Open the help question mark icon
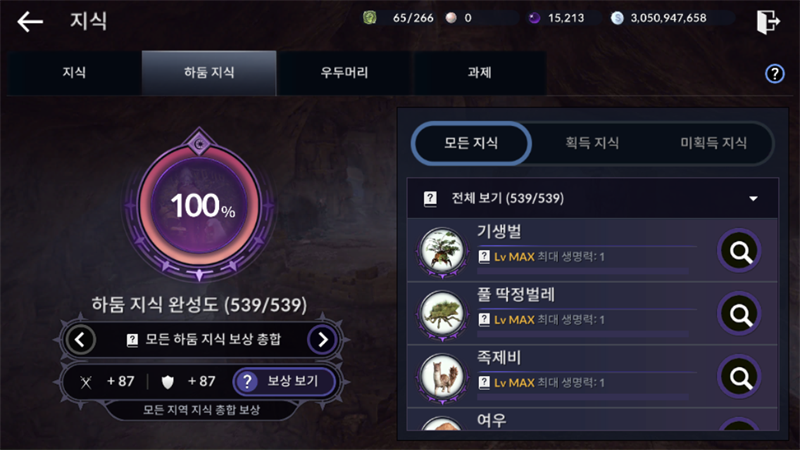 coord(774,74)
